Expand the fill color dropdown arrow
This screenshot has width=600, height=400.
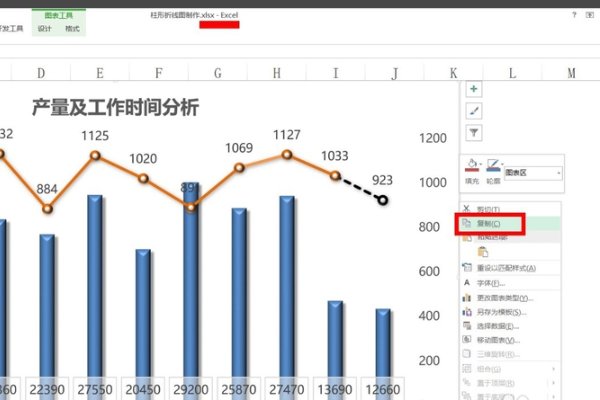481,164
